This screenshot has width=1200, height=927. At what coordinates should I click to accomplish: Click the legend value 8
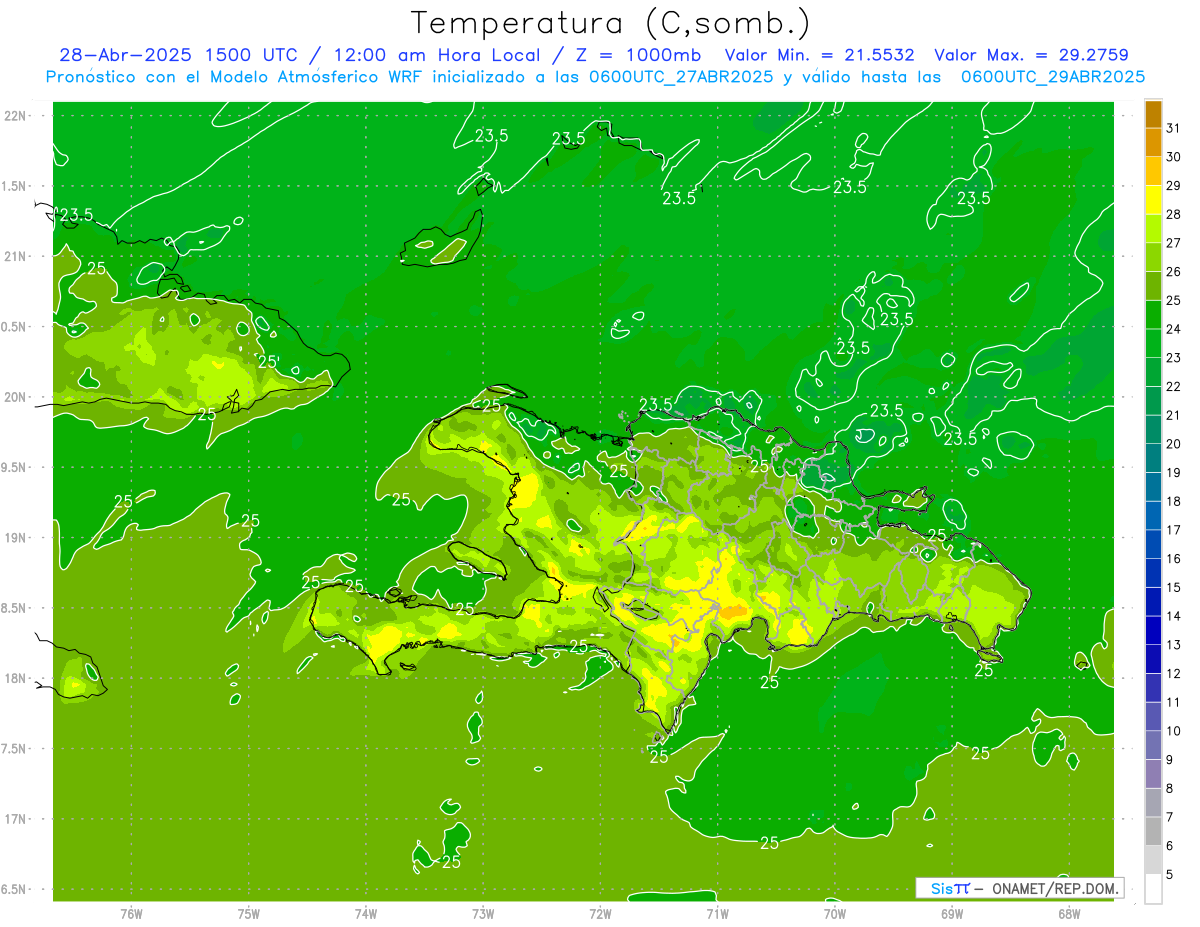point(1170,788)
